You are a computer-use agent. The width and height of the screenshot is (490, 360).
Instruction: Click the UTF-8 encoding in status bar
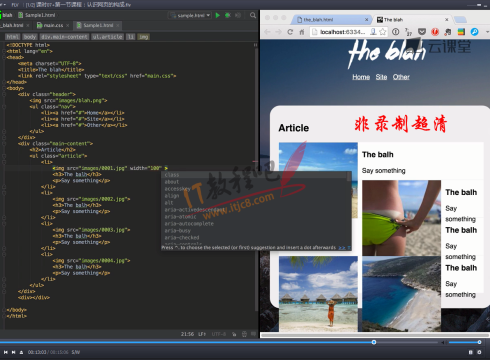[x=219, y=334]
